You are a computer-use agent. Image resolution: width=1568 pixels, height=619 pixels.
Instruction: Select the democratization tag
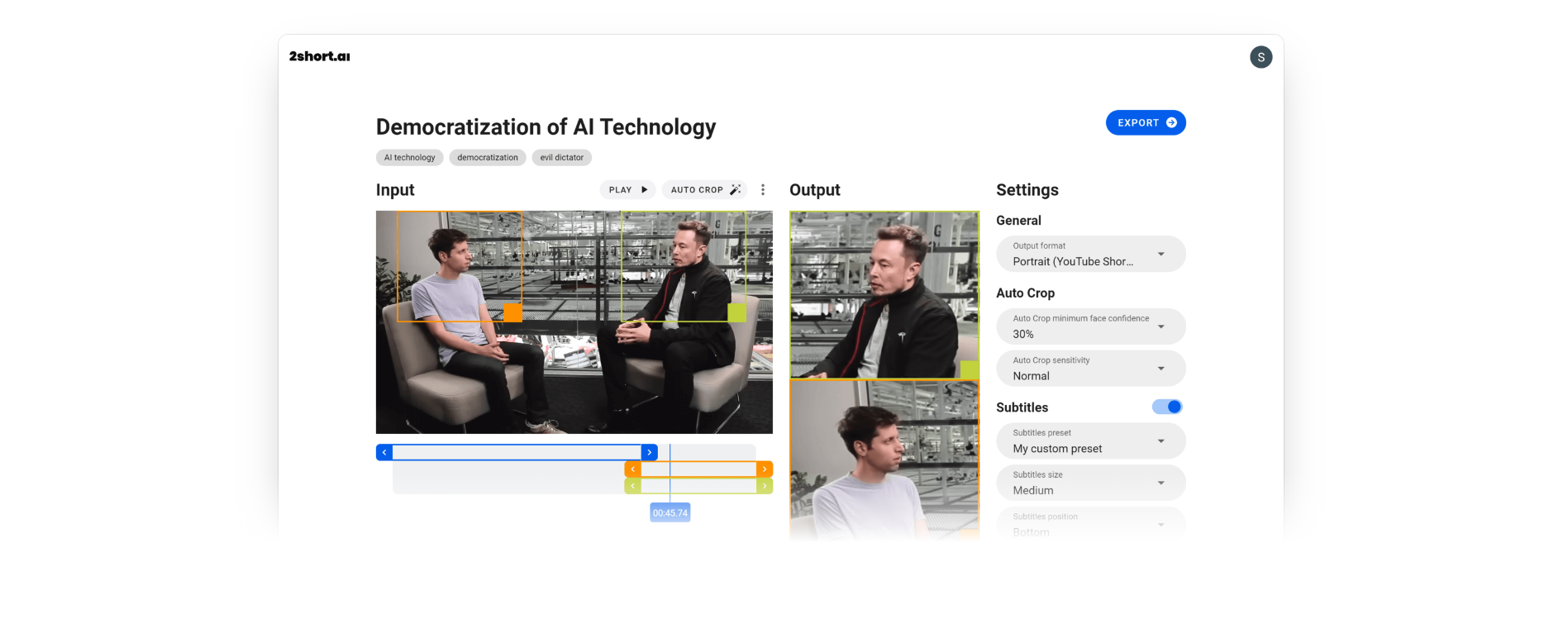click(488, 157)
